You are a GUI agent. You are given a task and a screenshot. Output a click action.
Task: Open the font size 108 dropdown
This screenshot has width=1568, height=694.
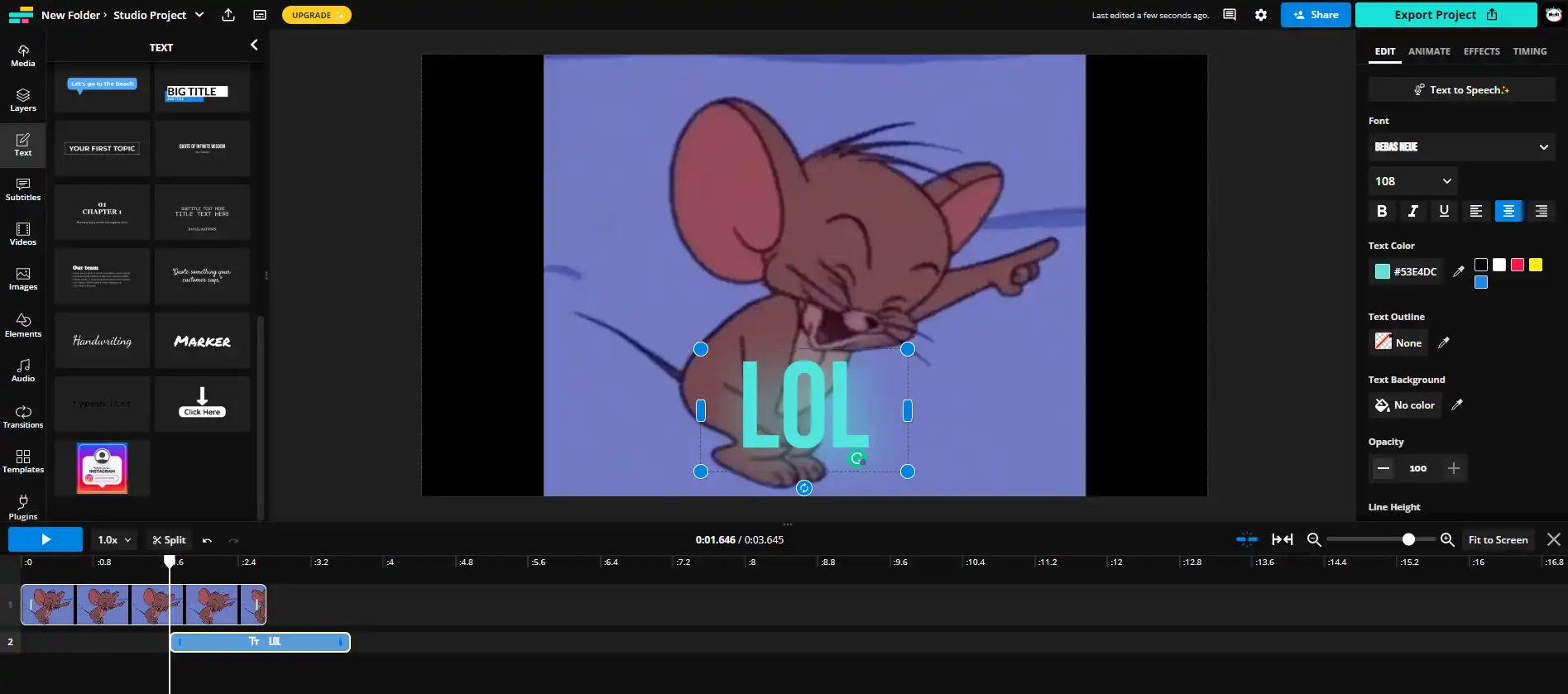point(1412,181)
